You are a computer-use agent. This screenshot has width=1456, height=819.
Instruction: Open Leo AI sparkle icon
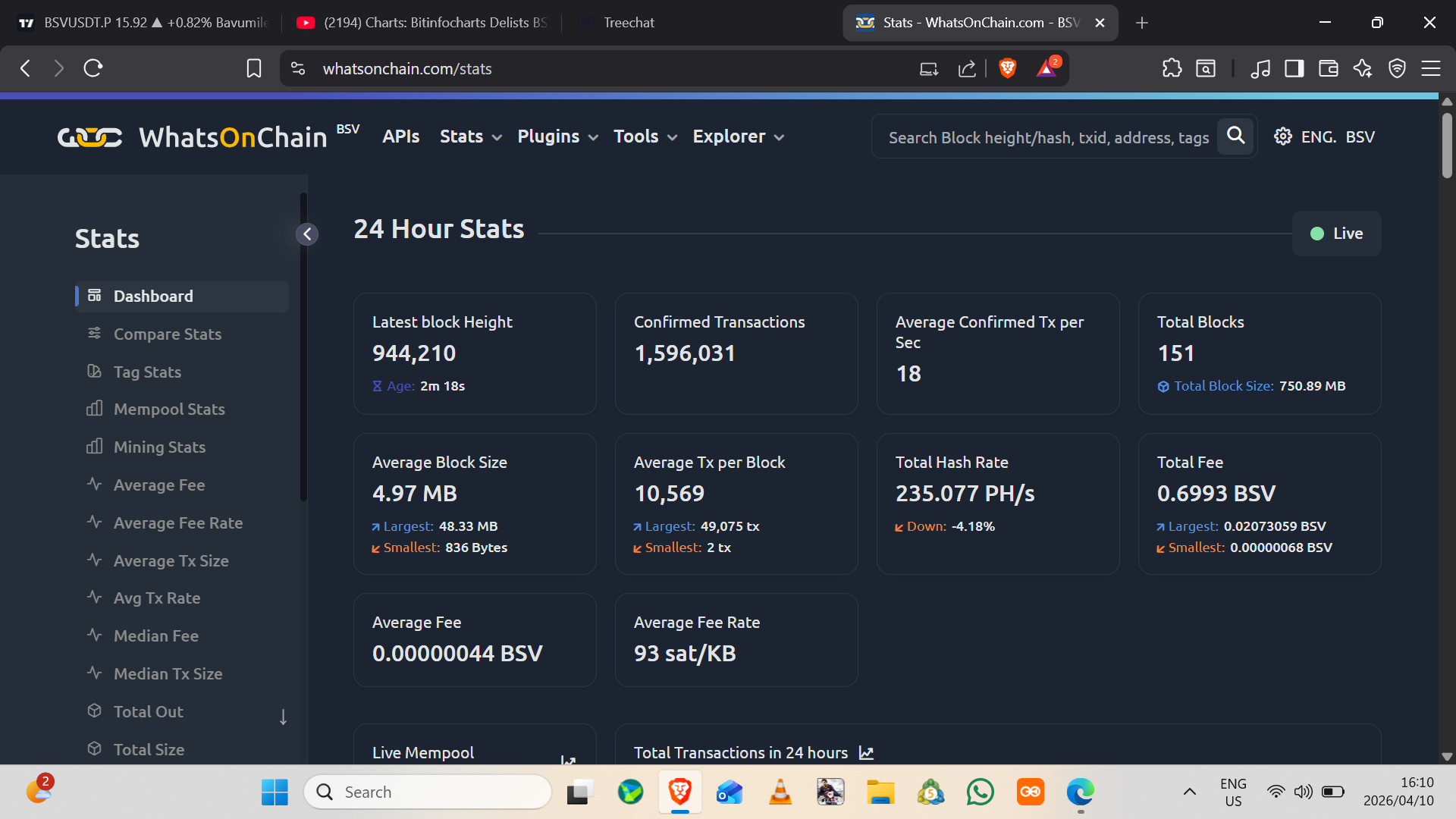(1363, 69)
